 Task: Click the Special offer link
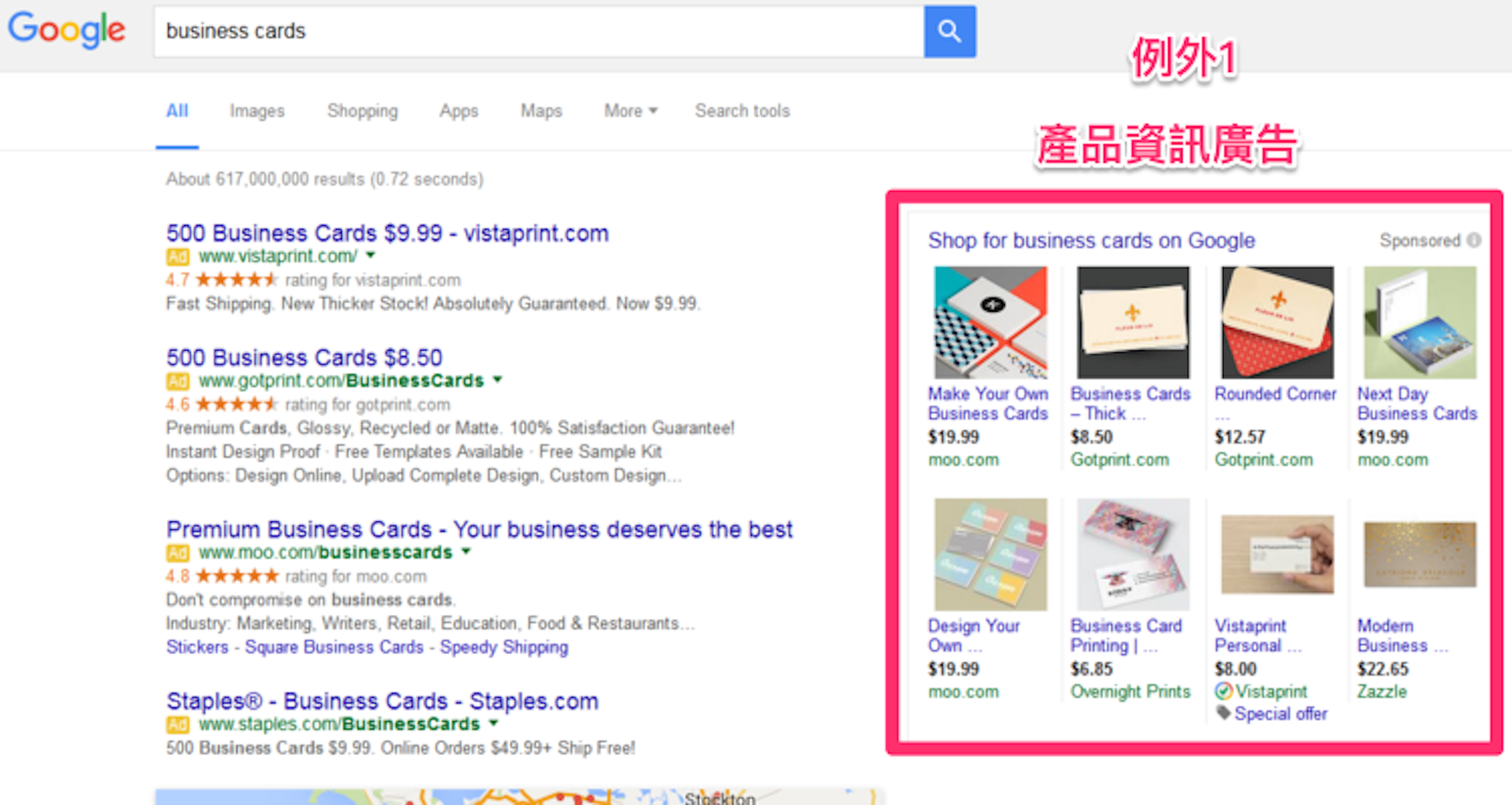click(1281, 714)
